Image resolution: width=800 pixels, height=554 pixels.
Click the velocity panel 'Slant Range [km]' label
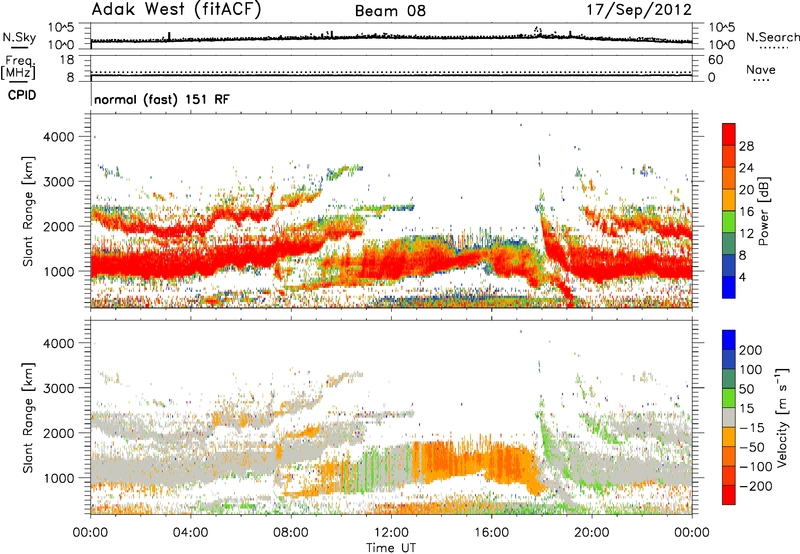tap(28, 417)
